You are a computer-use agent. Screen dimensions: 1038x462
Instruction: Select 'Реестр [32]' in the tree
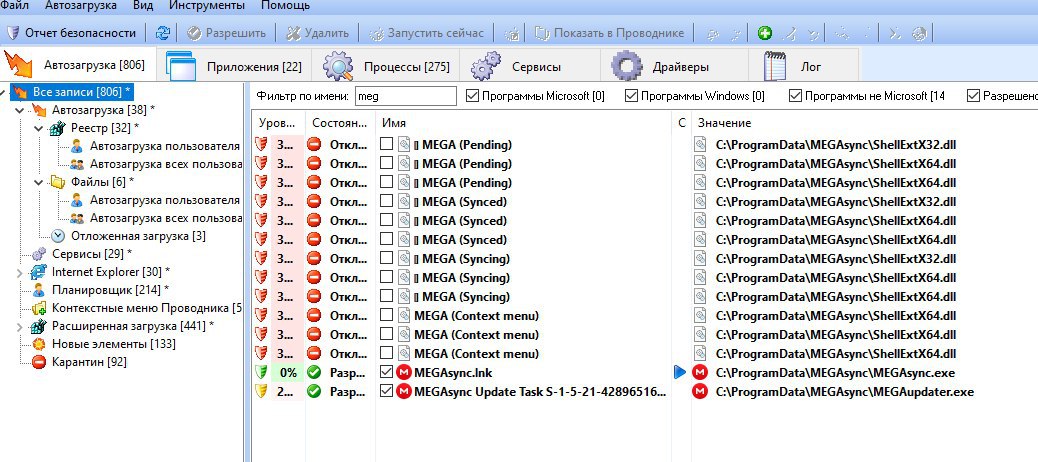(105, 128)
